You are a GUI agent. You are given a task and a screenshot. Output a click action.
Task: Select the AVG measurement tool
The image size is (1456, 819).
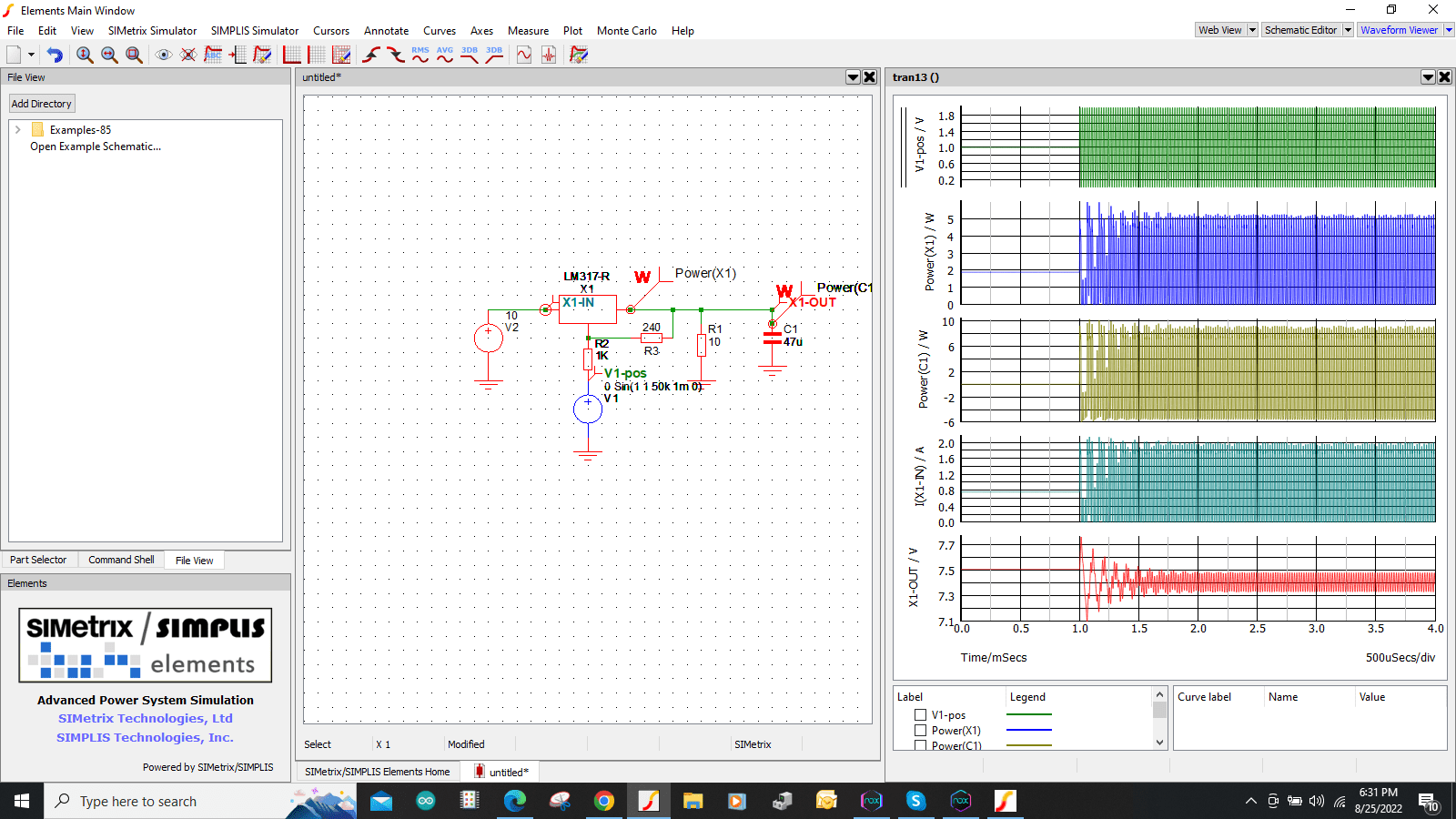(444, 55)
